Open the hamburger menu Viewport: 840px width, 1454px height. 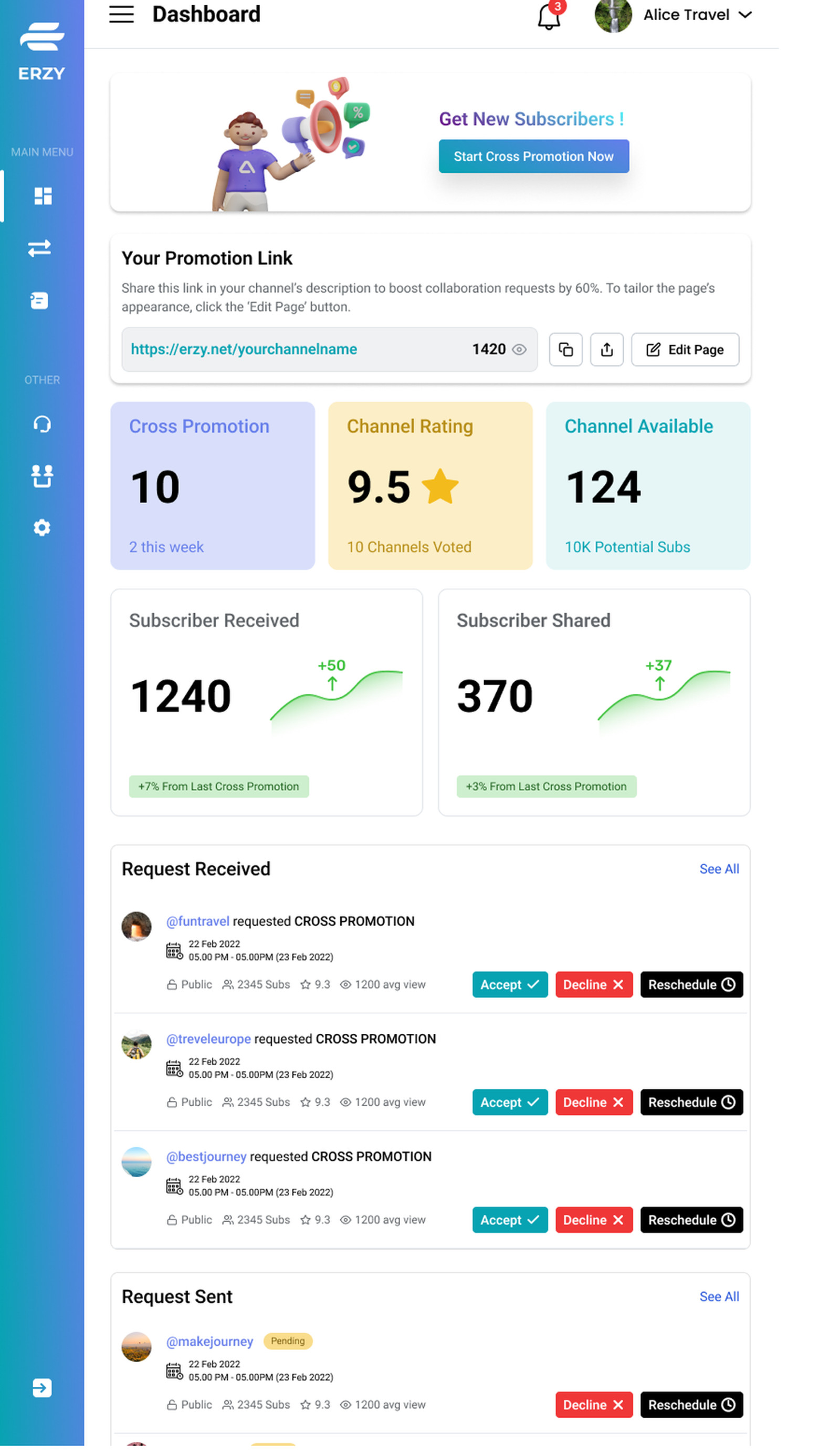[x=121, y=14]
